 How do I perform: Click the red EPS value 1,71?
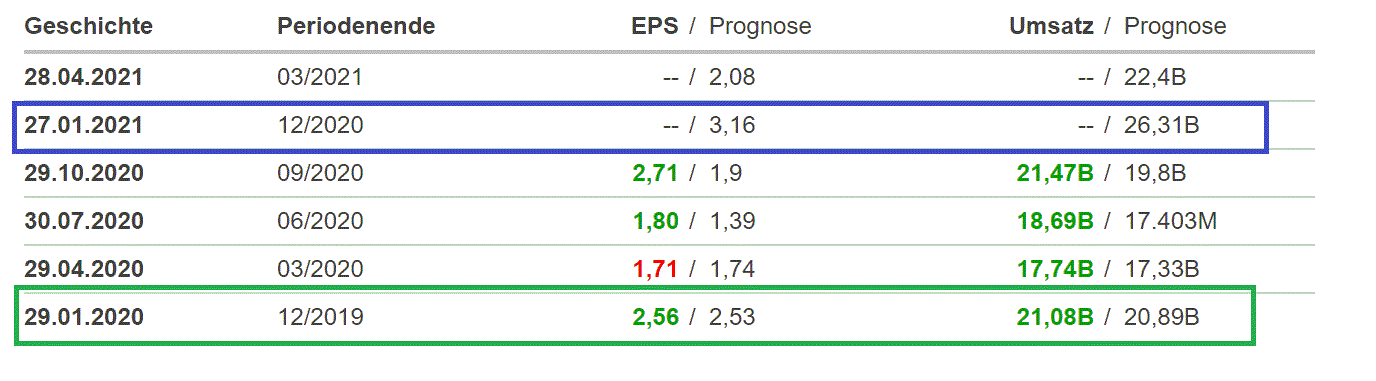[655, 269]
